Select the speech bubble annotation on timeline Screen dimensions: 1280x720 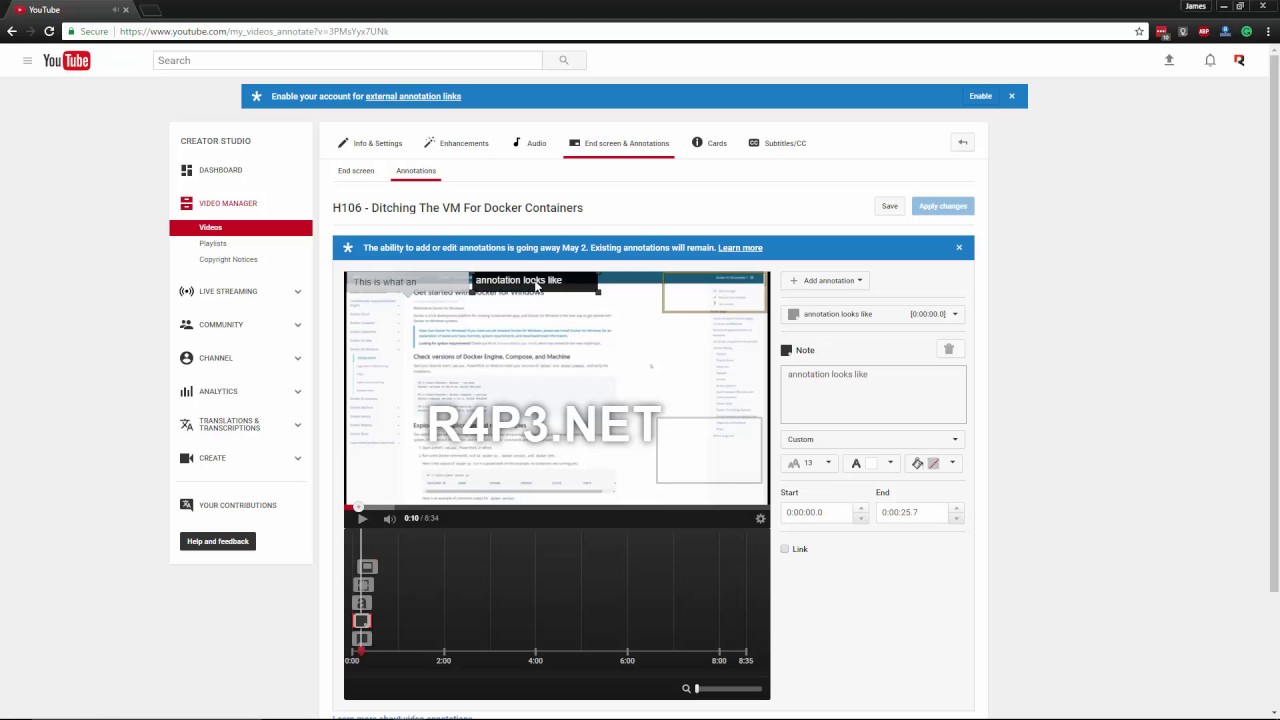point(367,567)
